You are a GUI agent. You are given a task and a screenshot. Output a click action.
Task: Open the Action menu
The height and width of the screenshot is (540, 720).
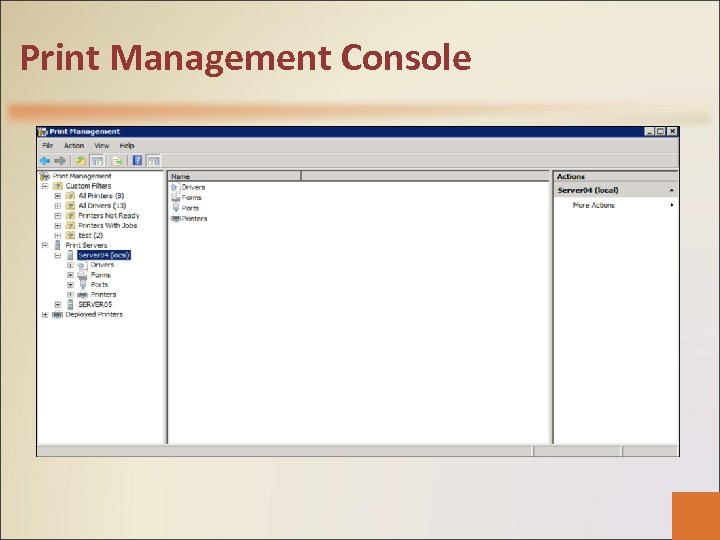coord(74,146)
